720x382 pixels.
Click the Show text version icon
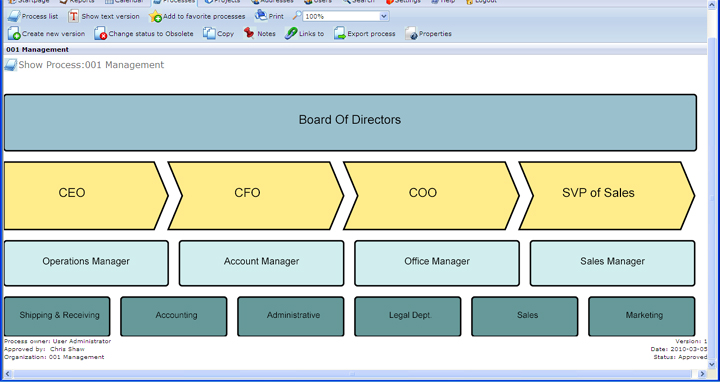73,17
